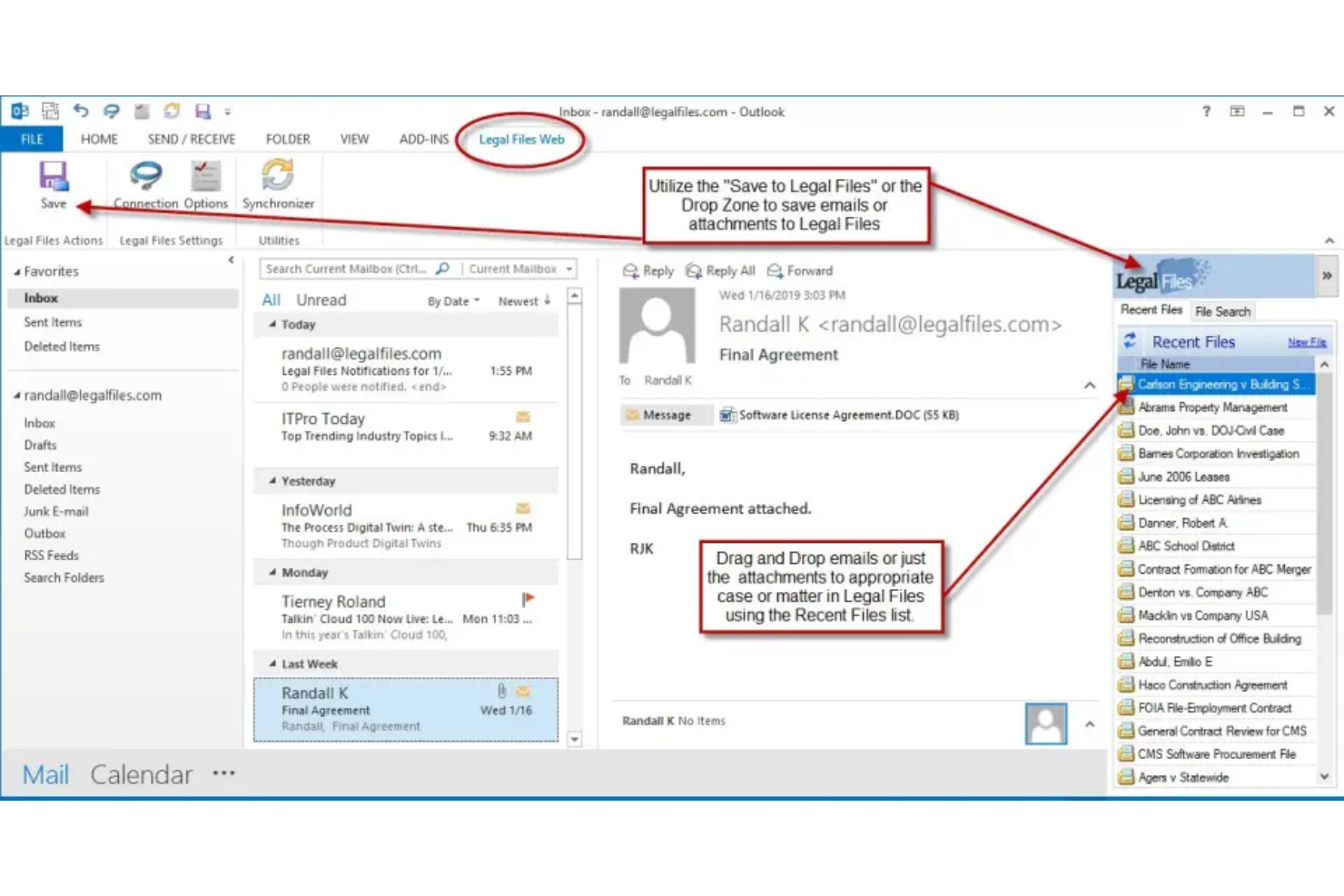Click the message list scroll-down arrow
This screenshot has width=1344, height=896.
pyautogui.click(x=574, y=739)
